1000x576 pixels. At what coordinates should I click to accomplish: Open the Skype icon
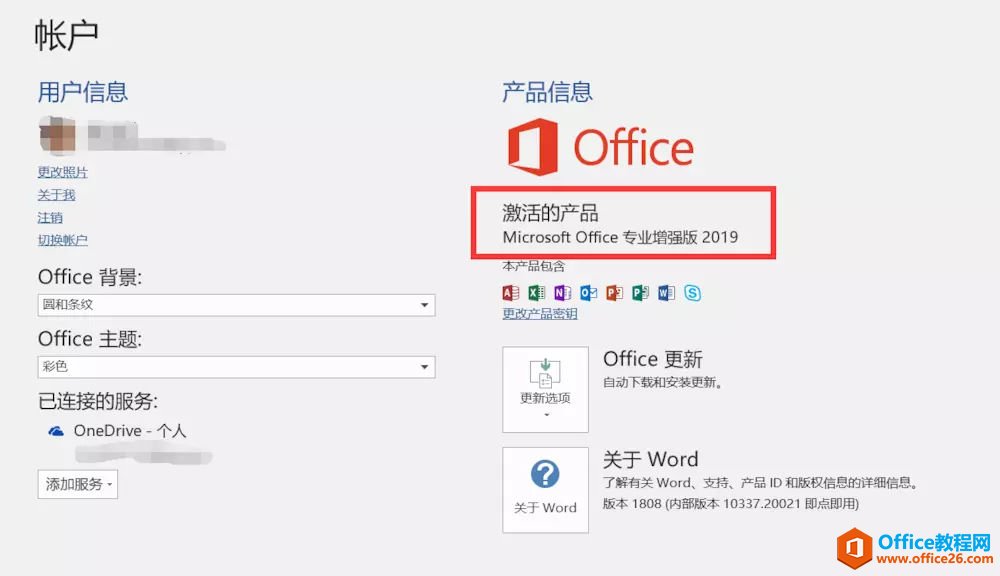[693, 293]
